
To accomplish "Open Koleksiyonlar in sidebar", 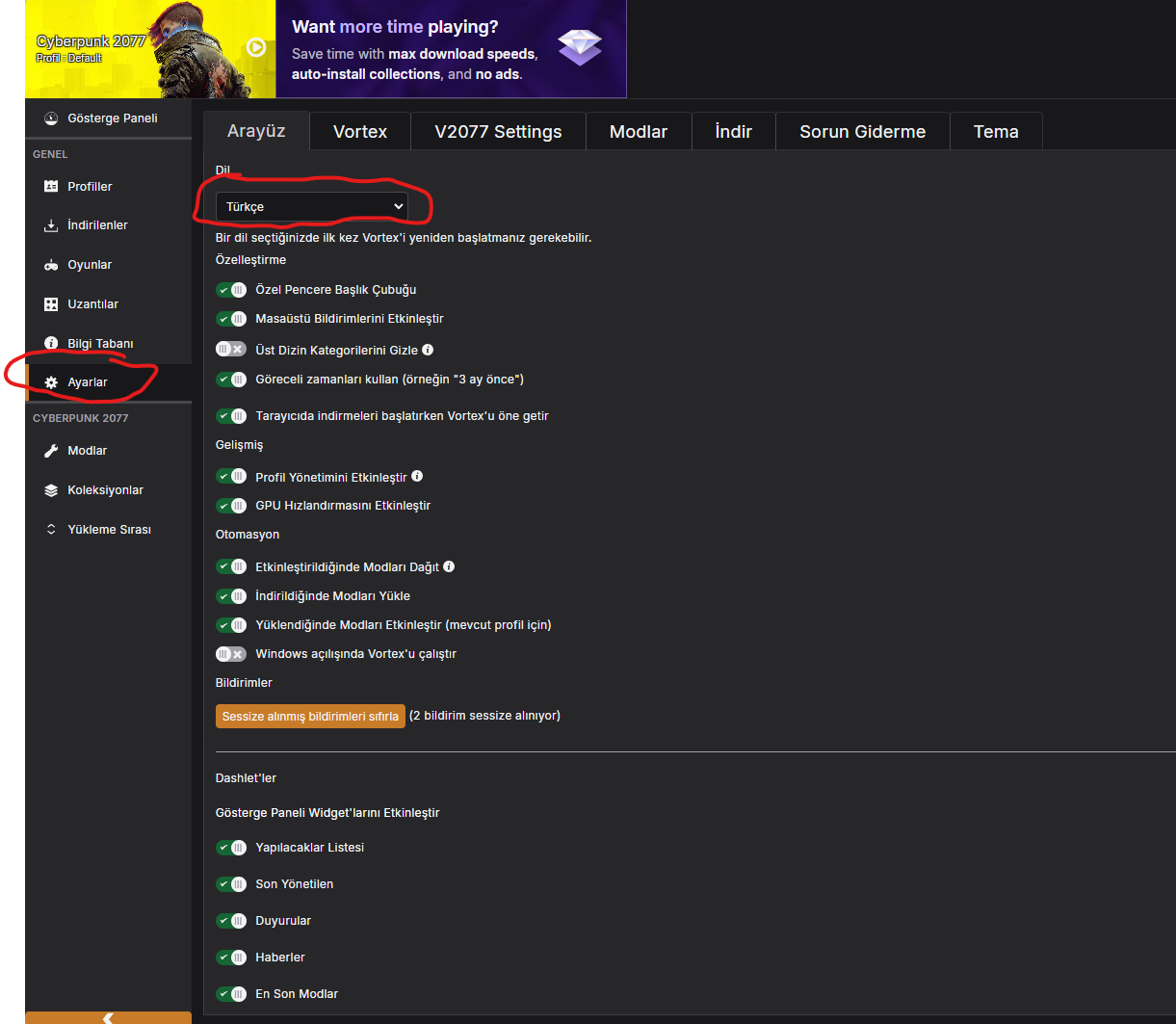I will (x=108, y=490).
